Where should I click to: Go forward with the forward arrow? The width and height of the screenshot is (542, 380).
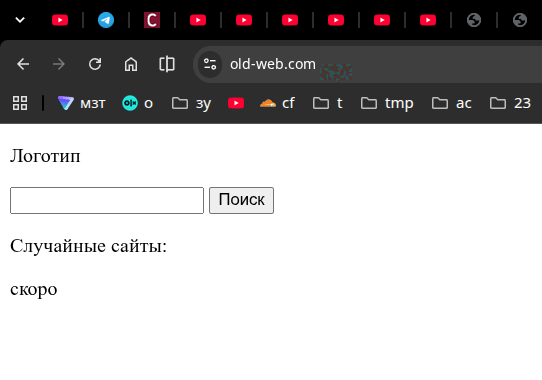[59, 64]
